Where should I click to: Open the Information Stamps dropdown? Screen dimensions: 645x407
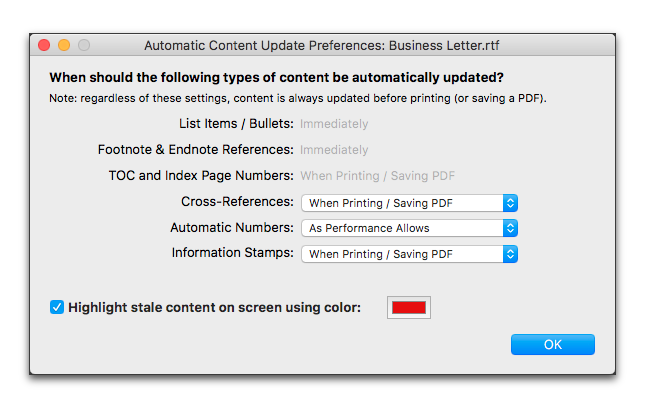click(409, 254)
